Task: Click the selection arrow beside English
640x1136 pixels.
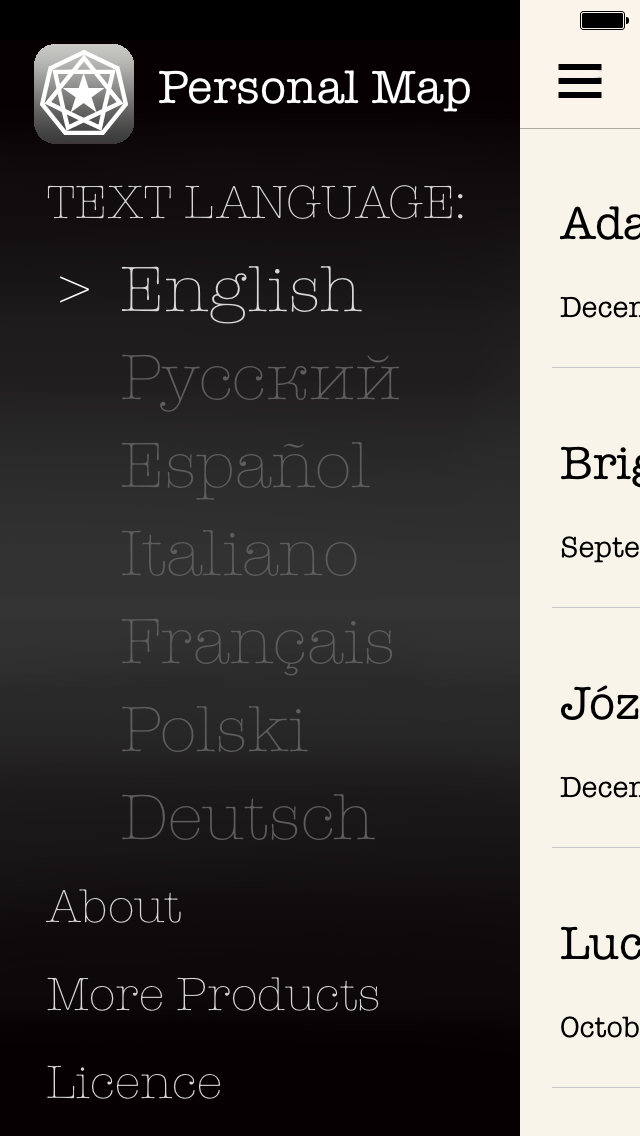Action: pos(74,290)
